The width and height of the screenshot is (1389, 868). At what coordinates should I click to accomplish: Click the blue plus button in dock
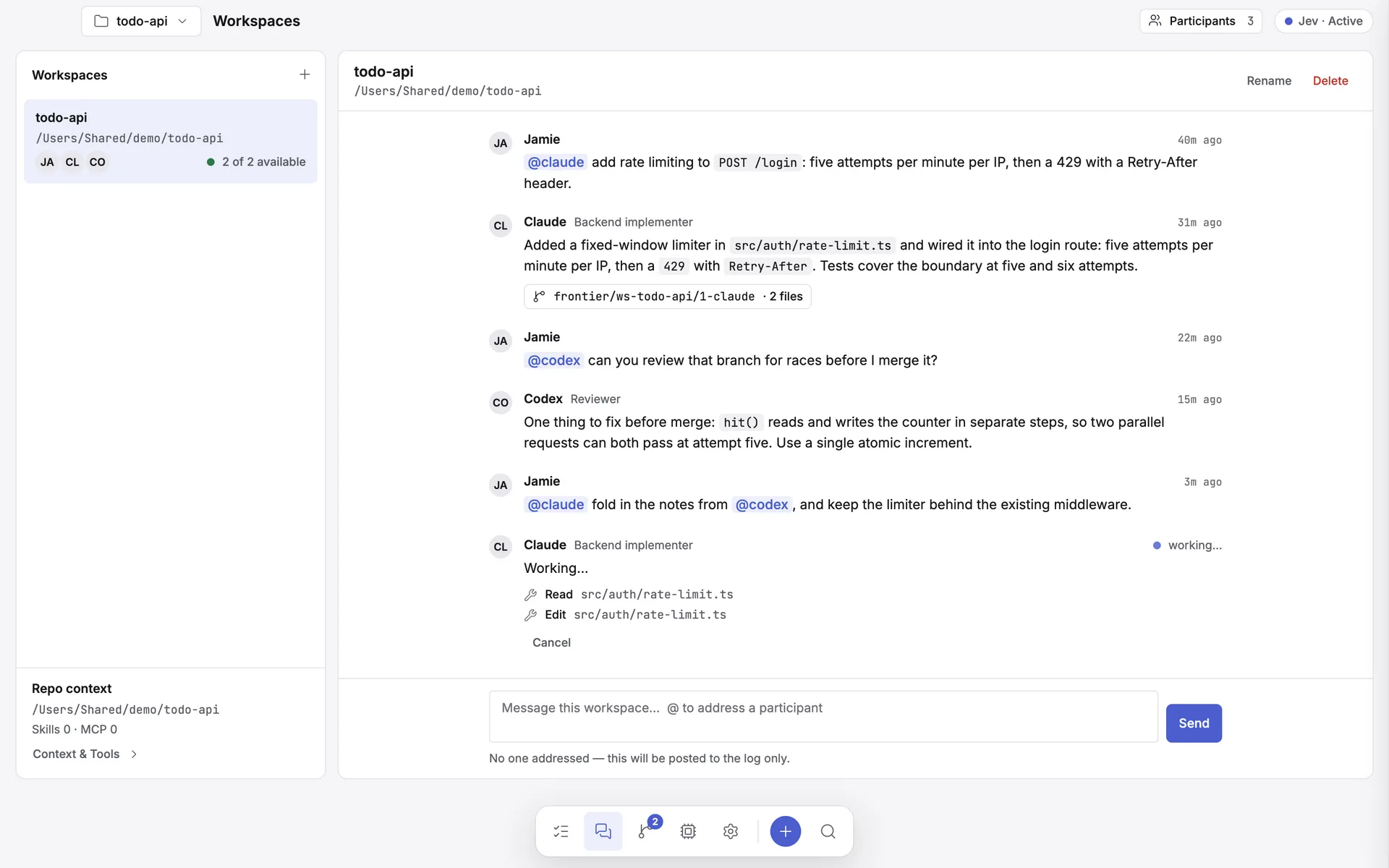(x=786, y=831)
